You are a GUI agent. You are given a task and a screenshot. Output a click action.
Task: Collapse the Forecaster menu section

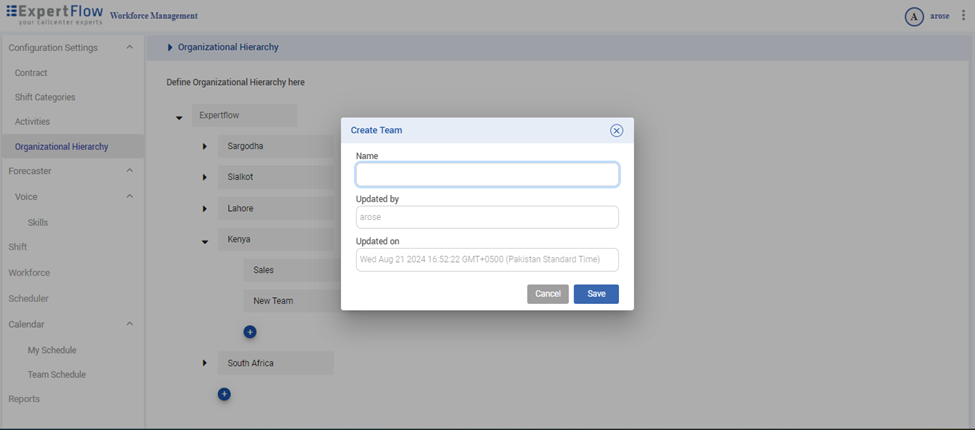[129, 171]
